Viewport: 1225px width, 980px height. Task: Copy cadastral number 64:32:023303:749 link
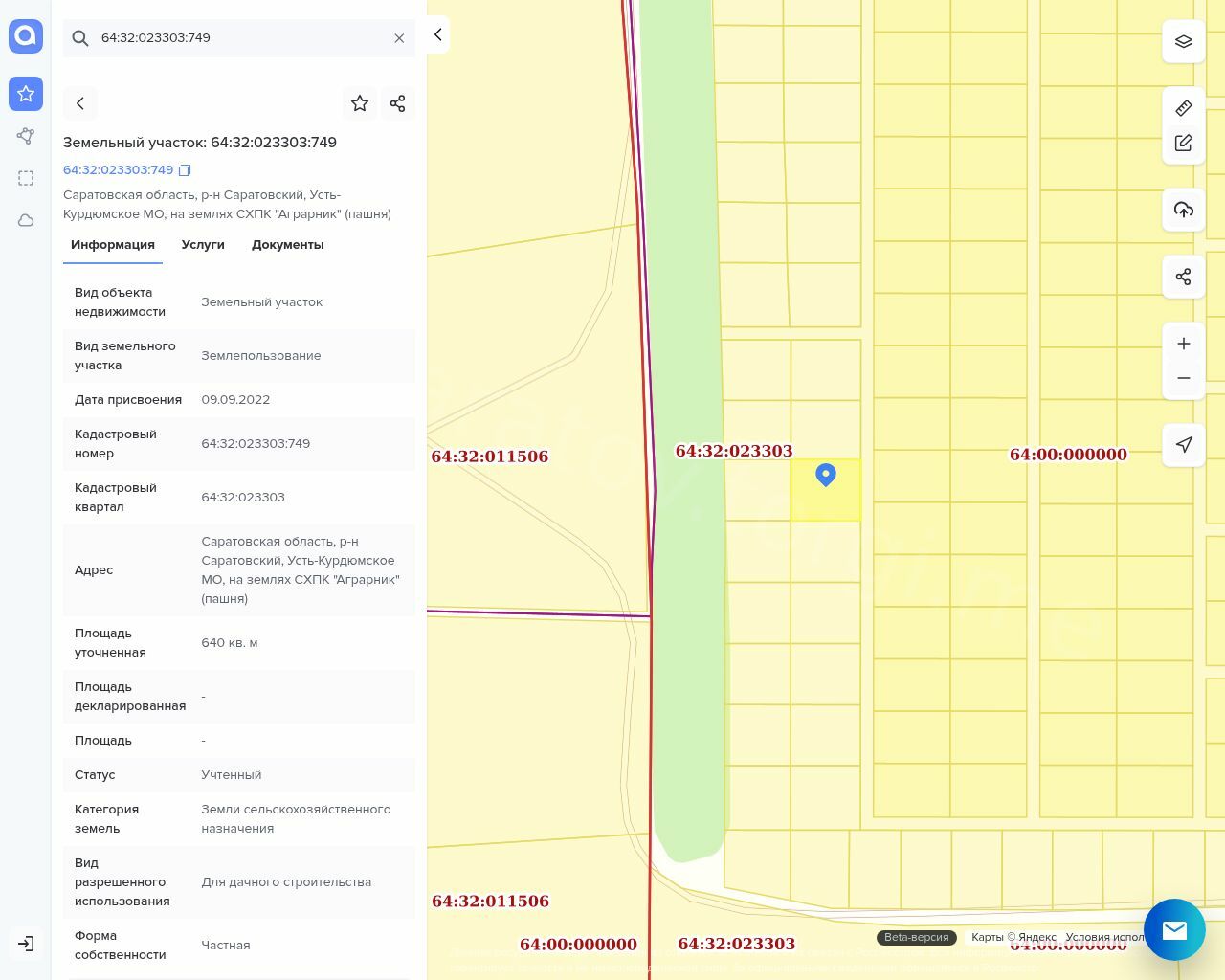(185, 170)
